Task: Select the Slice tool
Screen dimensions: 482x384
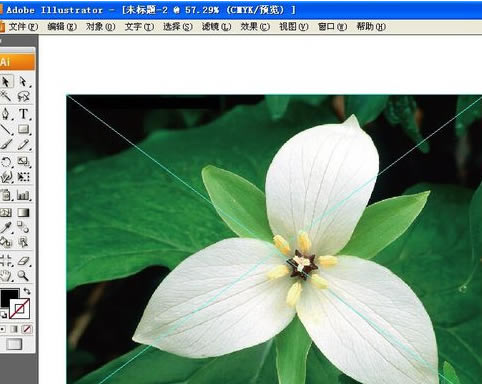Action: [6, 260]
